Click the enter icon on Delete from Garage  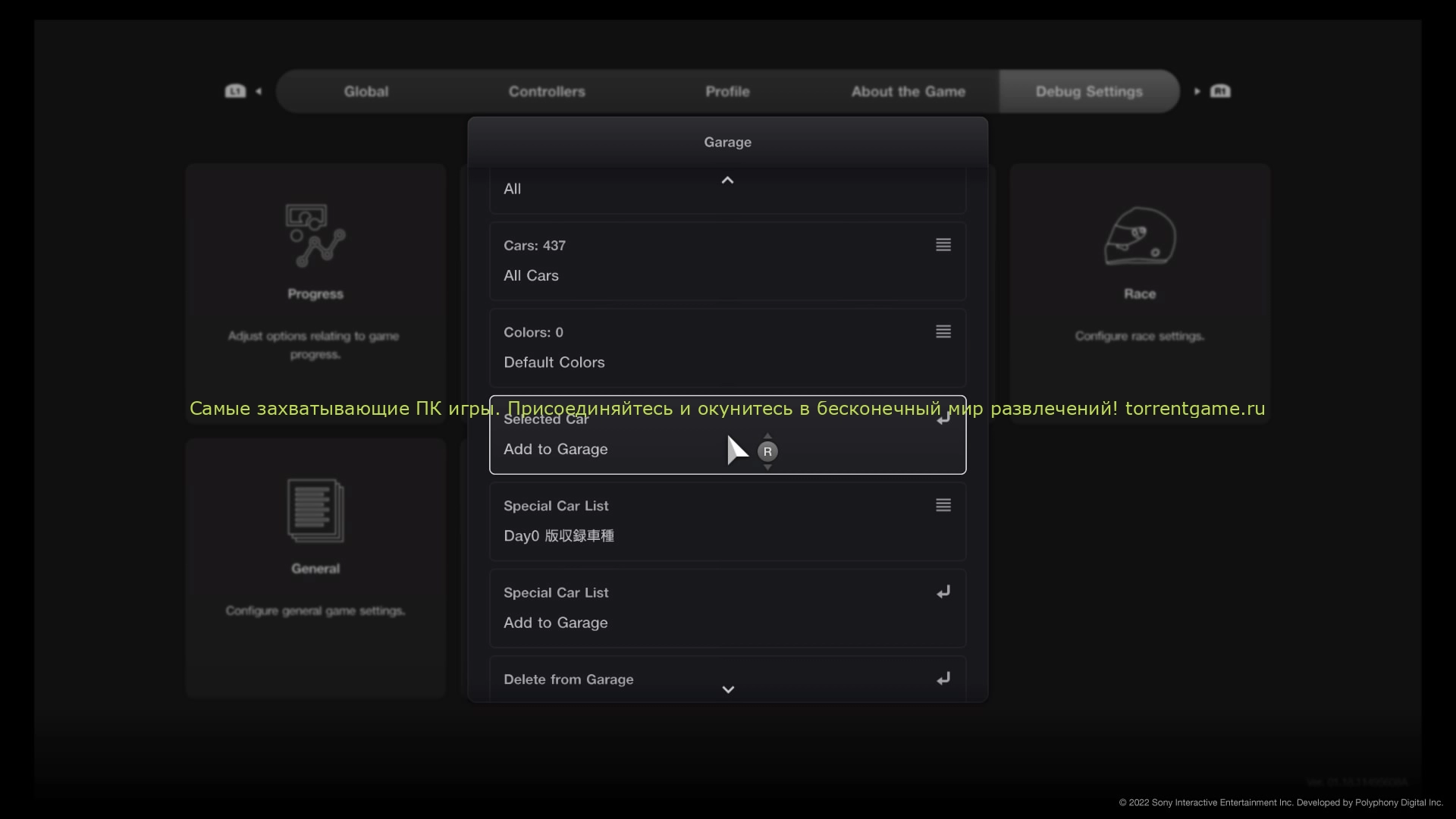pos(943,679)
